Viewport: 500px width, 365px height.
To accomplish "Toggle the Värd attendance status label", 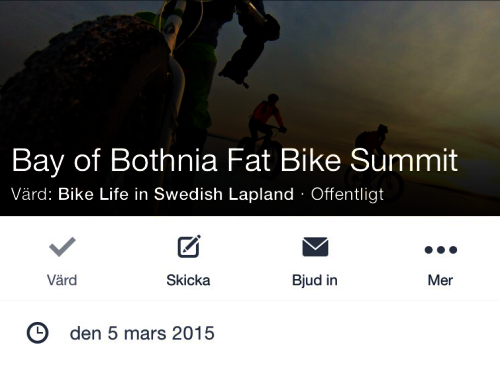I will (62, 280).
